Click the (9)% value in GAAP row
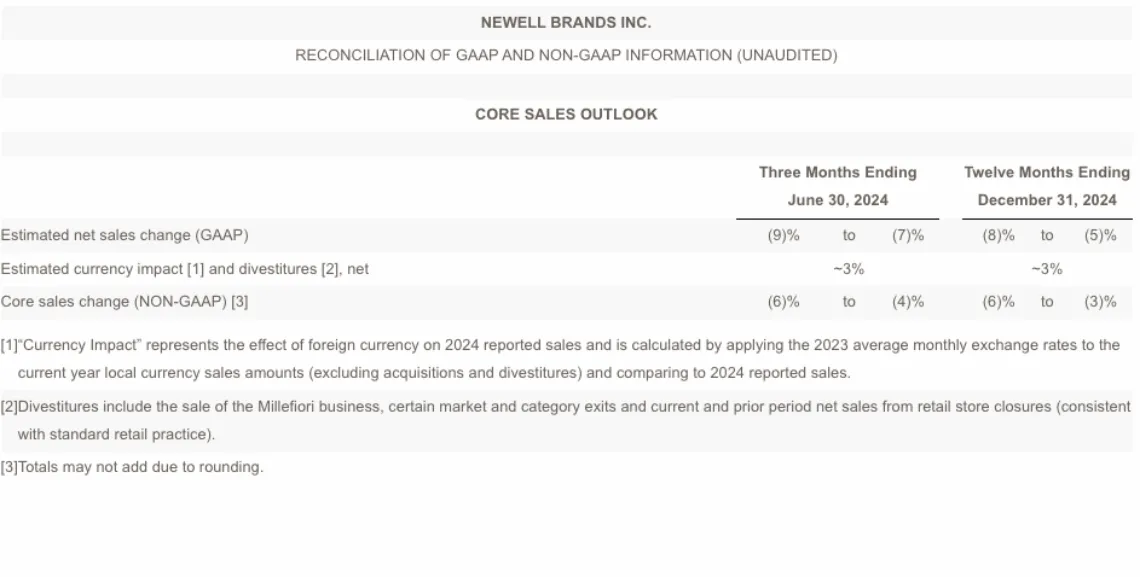 point(783,235)
